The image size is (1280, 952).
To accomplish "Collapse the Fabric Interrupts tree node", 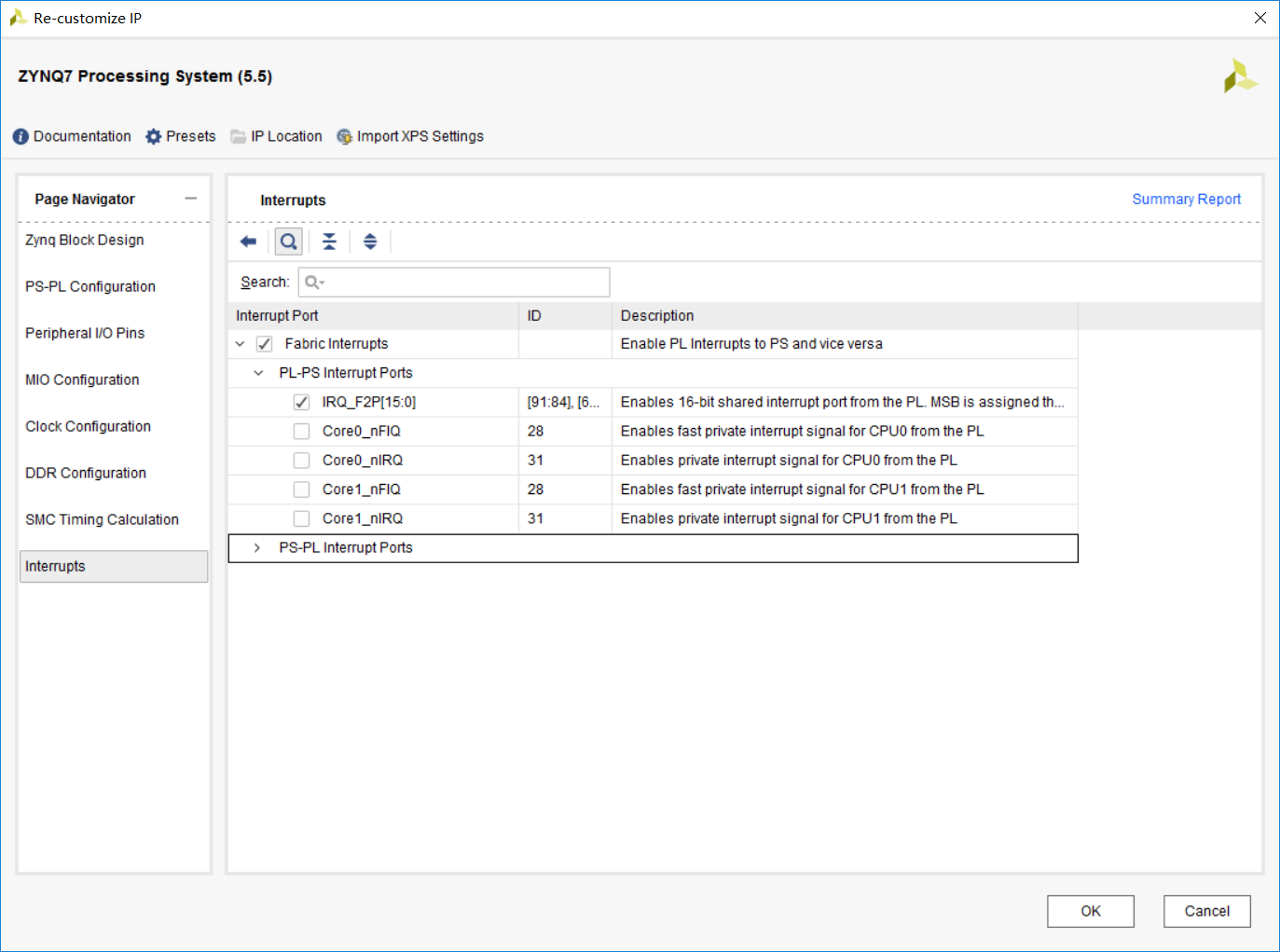I will coord(240,344).
